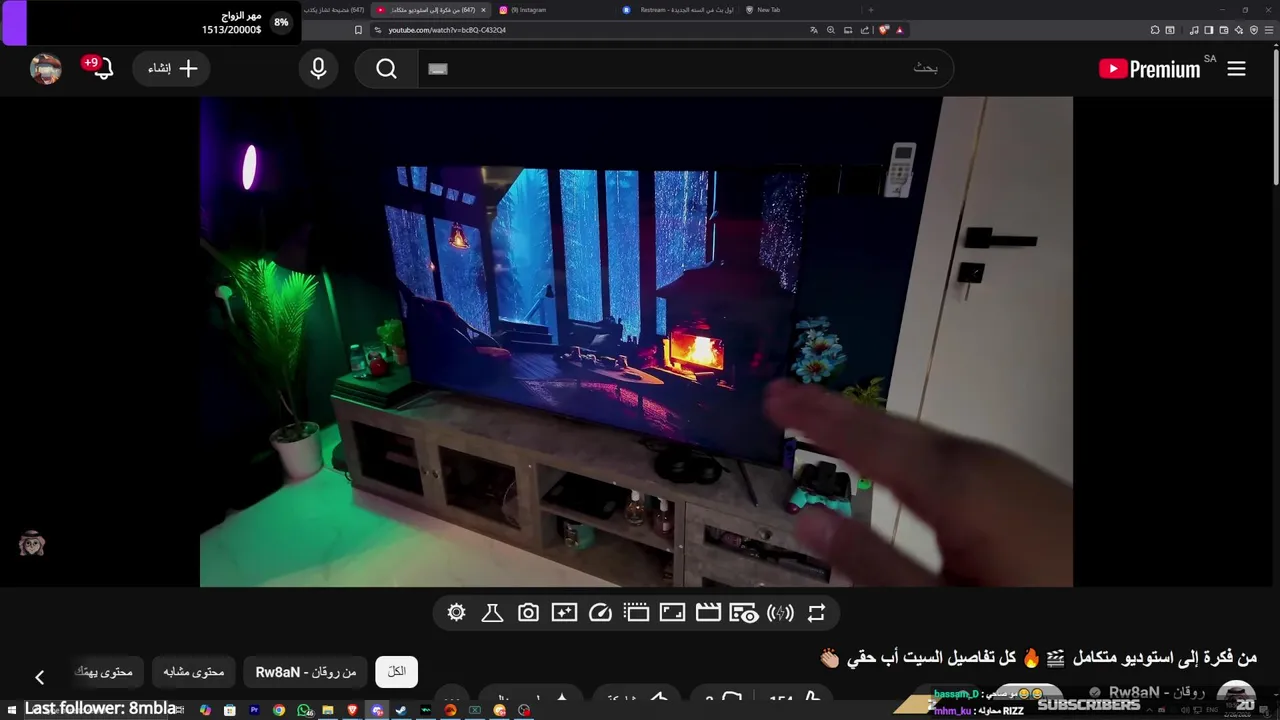This screenshot has width=1280, height=720.
Task: Toggle the eye visibility layout icon
Action: (744, 613)
